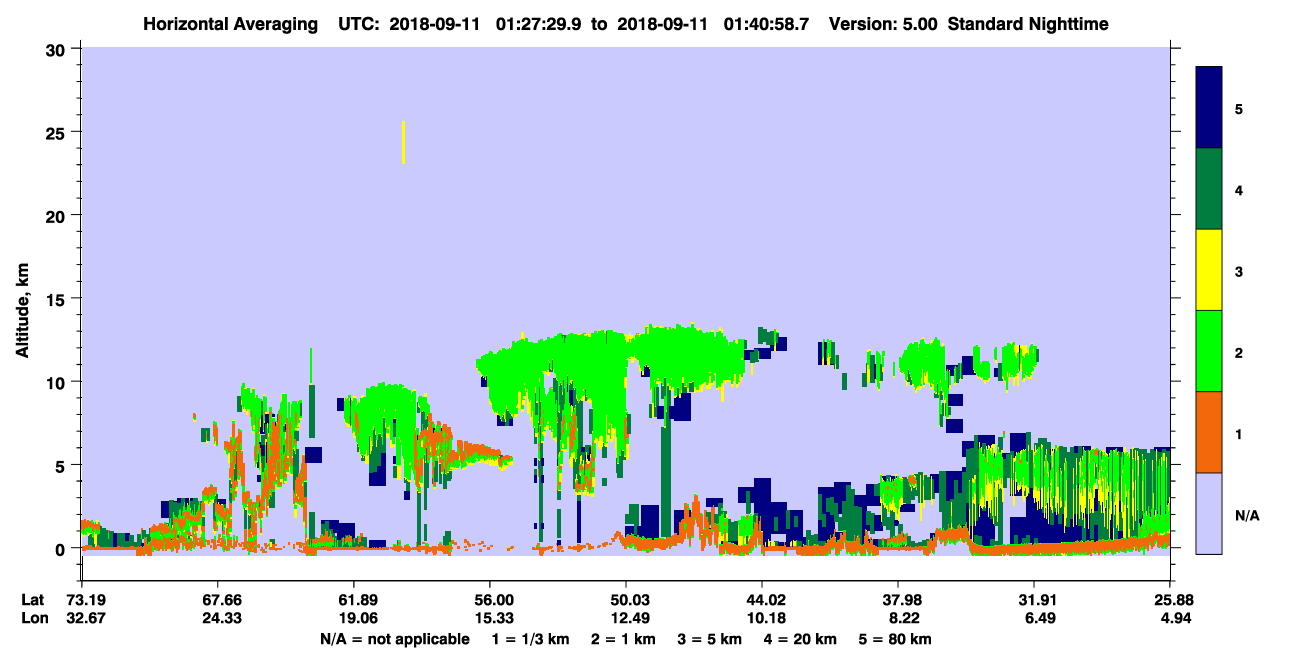Click the lavender N/A color swatch
1300x667 pixels.
pos(1209,513)
